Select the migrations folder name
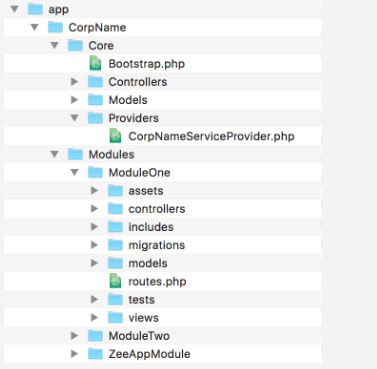The width and height of the screenshot is (377, 369). pos(157,245)
